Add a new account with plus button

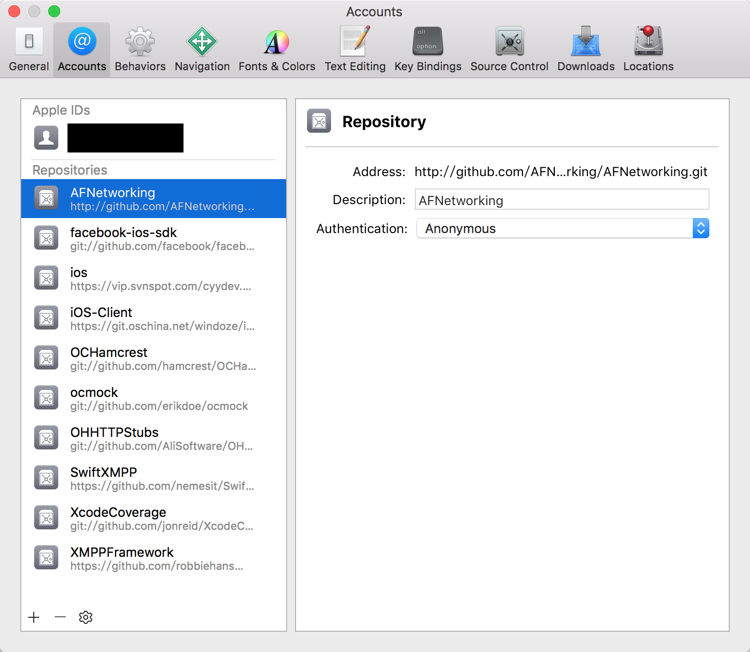pyautogui.click(x=34, y=617)
